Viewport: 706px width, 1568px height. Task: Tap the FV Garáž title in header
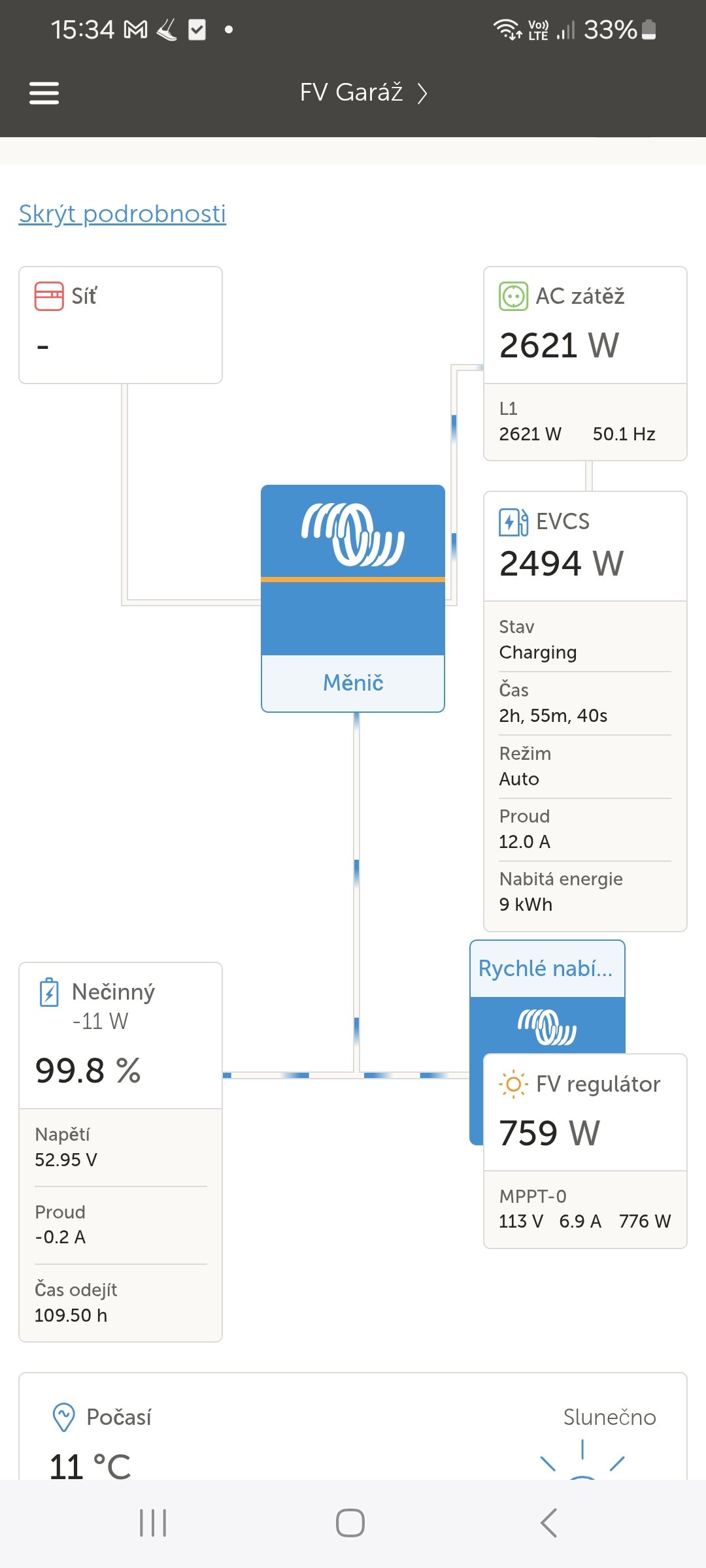(x=351, y=93)
